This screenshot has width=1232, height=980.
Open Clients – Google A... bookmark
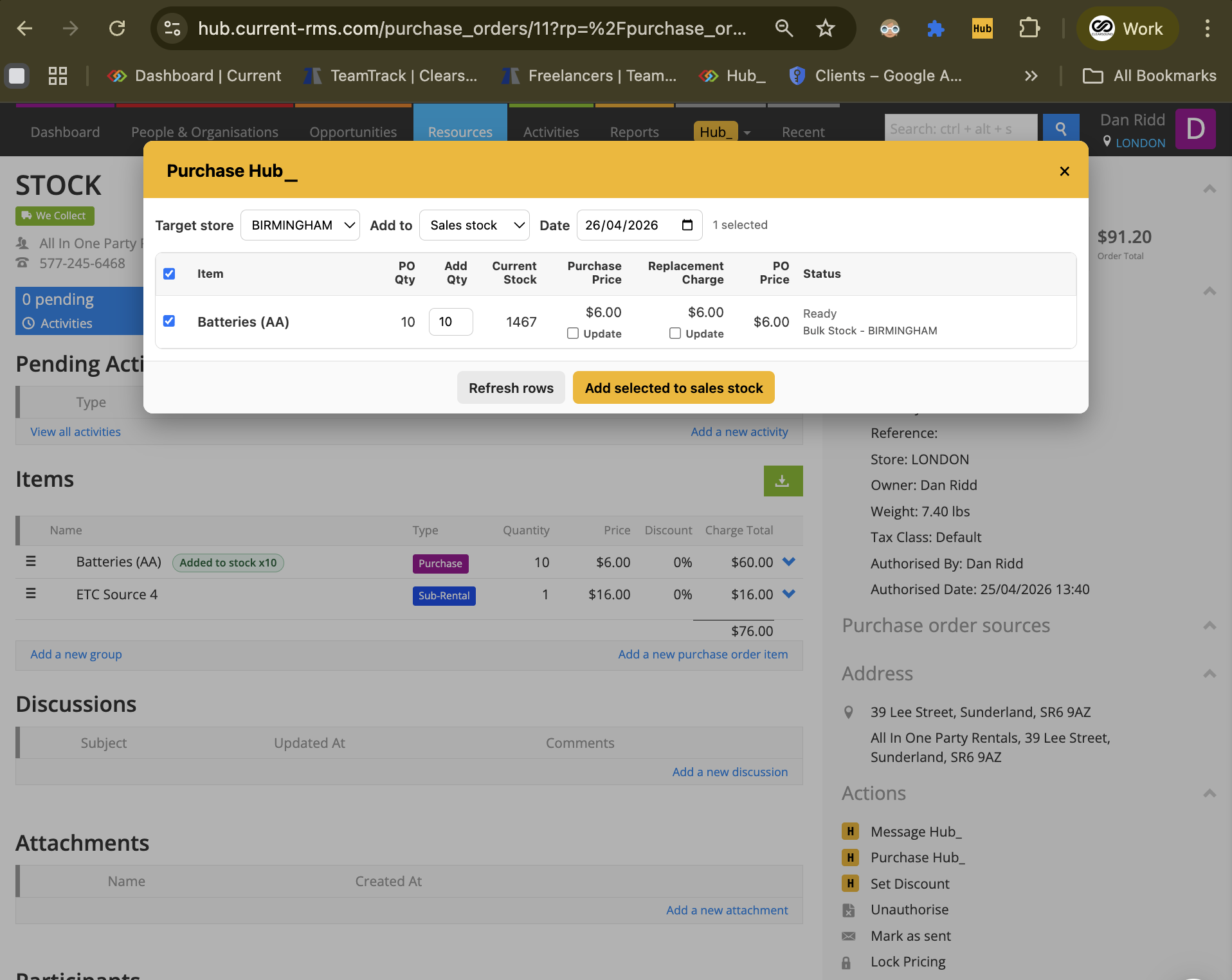point(876,76)
